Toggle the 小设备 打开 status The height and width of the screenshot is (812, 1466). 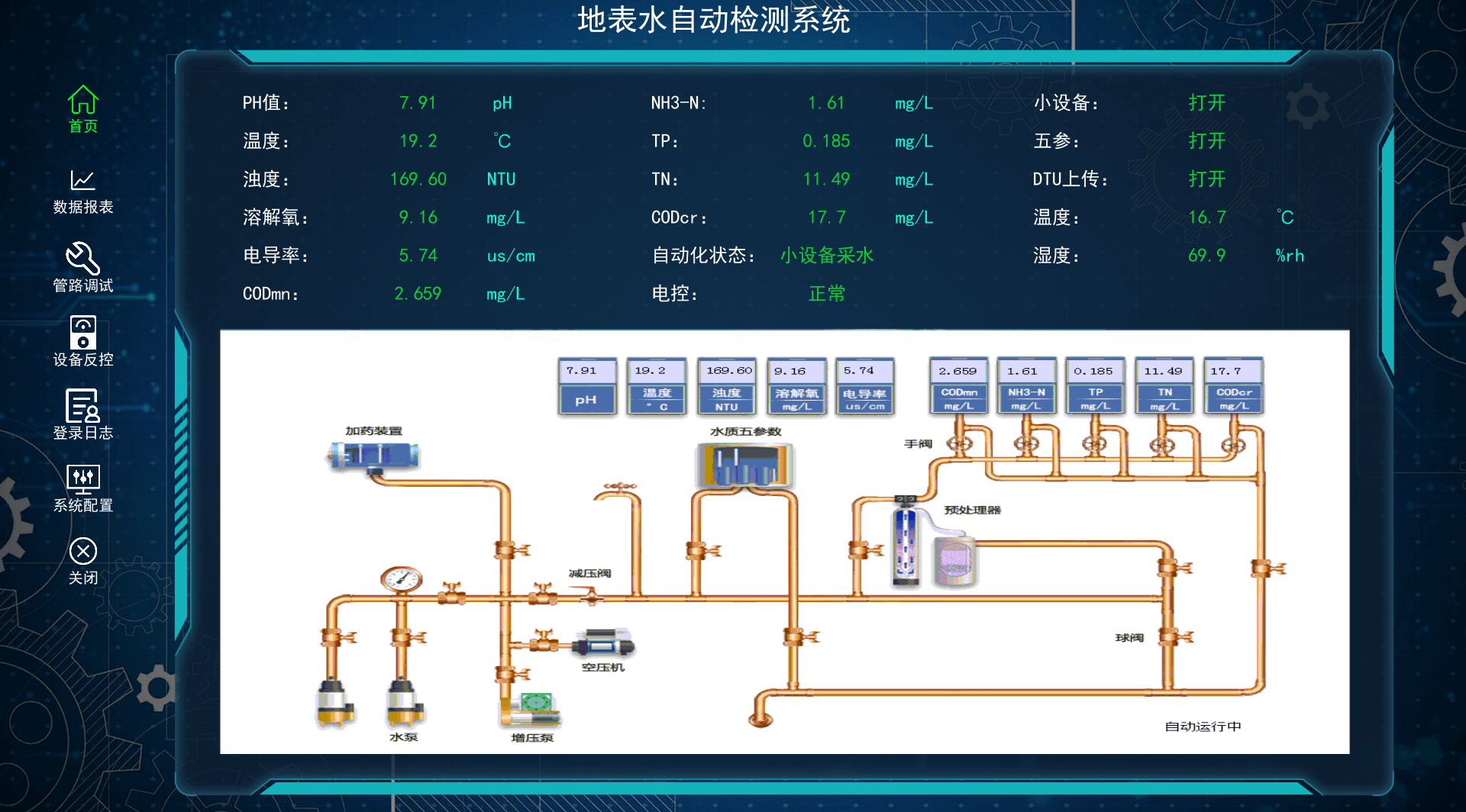click(x=1206, y=103)
